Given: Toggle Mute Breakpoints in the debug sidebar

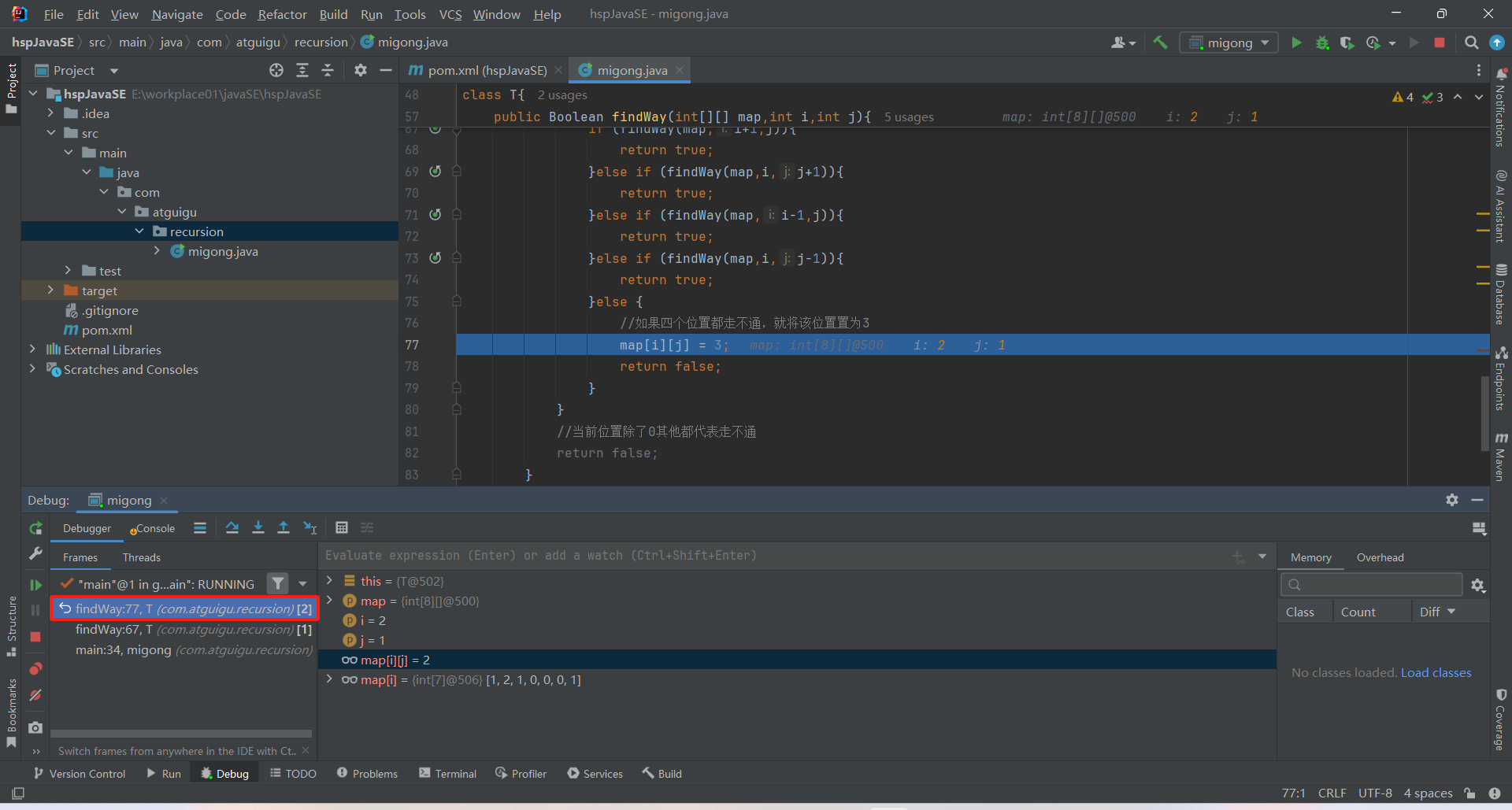Looking at the screenshot, I should coord(35,695).
